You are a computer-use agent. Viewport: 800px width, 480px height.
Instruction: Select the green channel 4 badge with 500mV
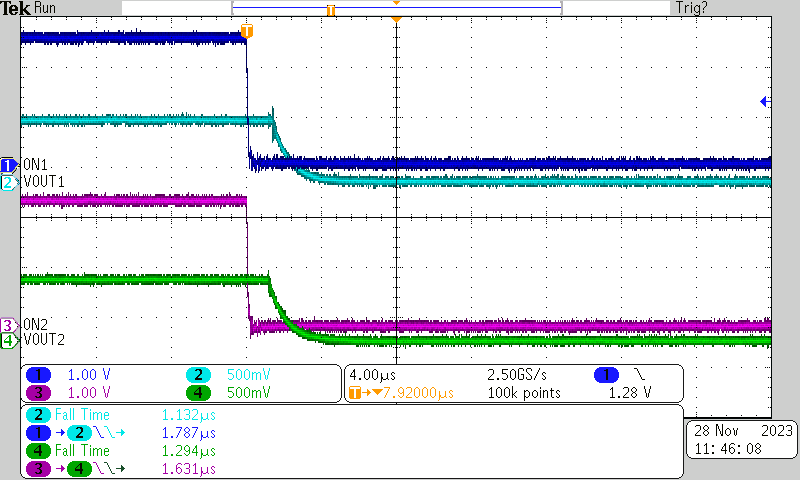pyautogui.click(x=198, y=393)
